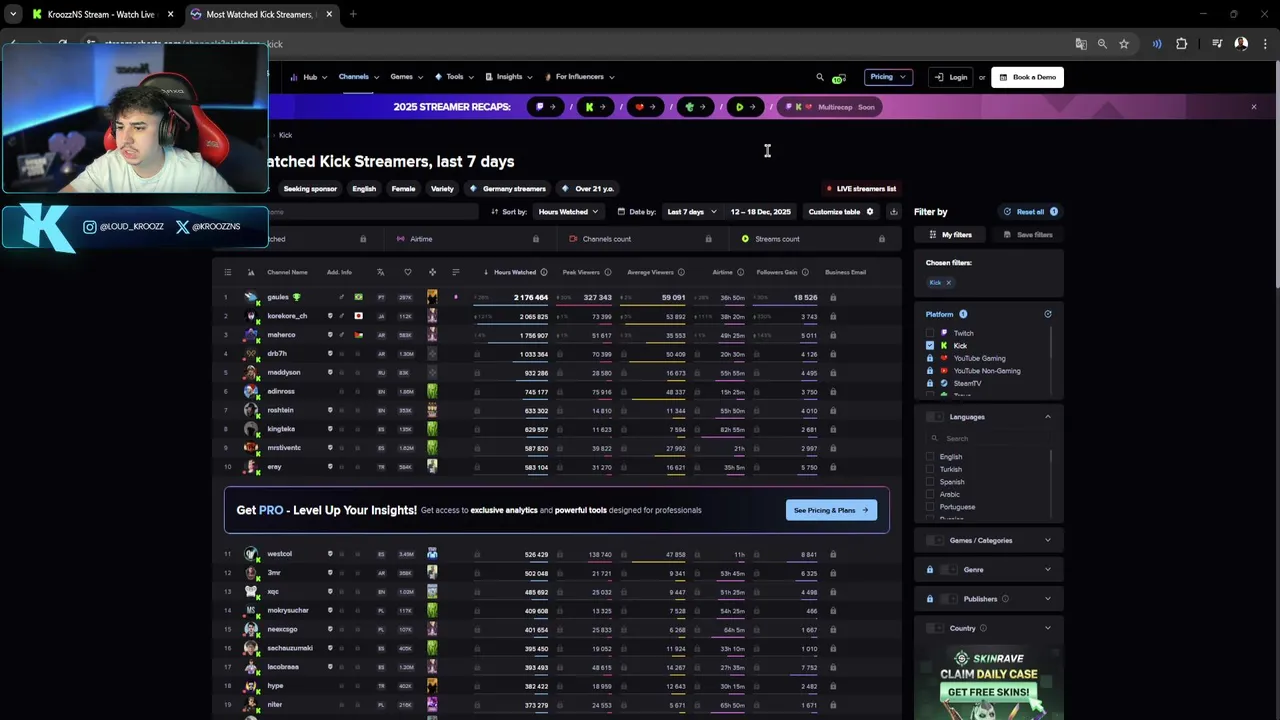The image size is (1280, 720).
Task: Open the Tools navigation menu
Action: click(455, 77)
